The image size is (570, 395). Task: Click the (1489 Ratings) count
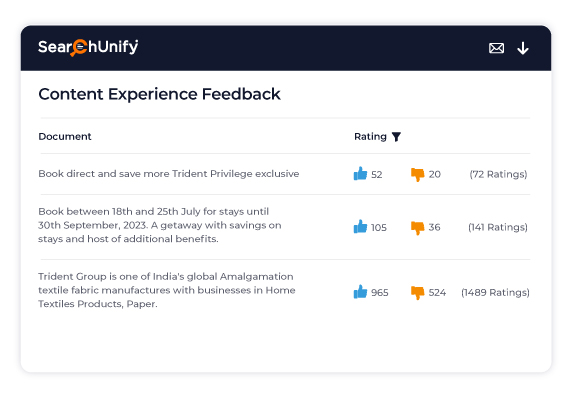495,293
